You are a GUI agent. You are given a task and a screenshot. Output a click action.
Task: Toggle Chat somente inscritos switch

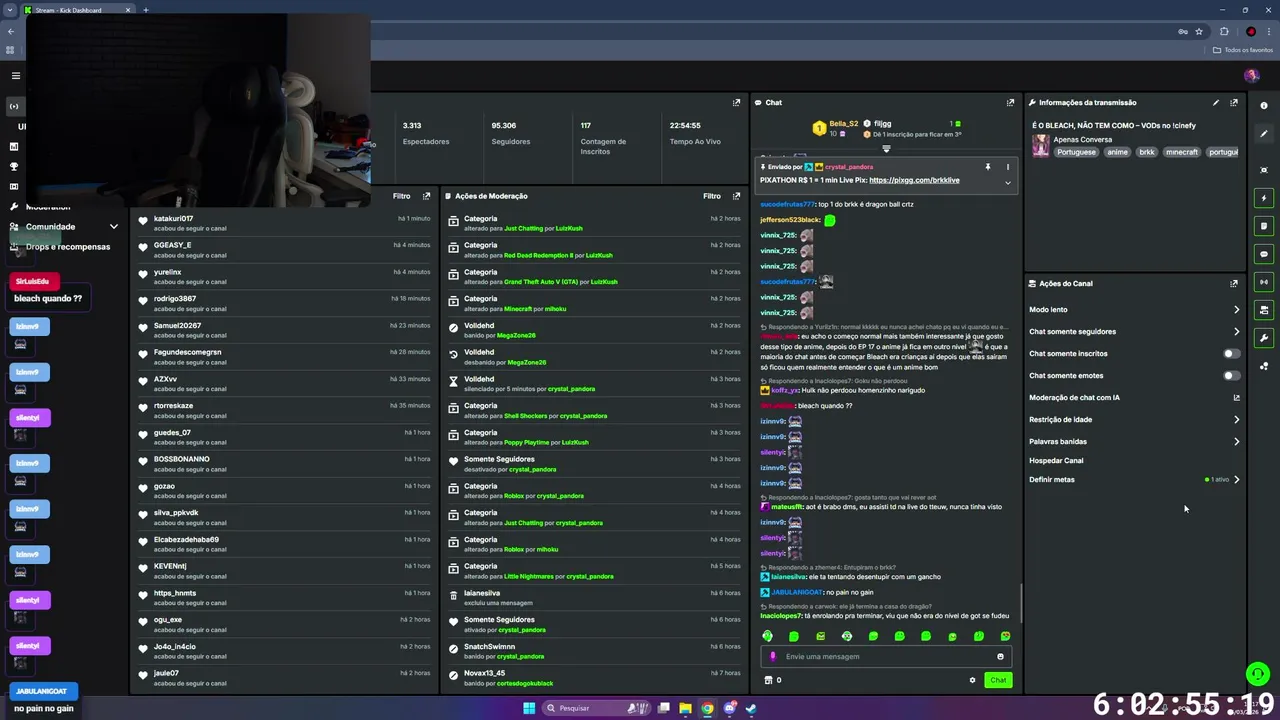[x=1232, y=354]
